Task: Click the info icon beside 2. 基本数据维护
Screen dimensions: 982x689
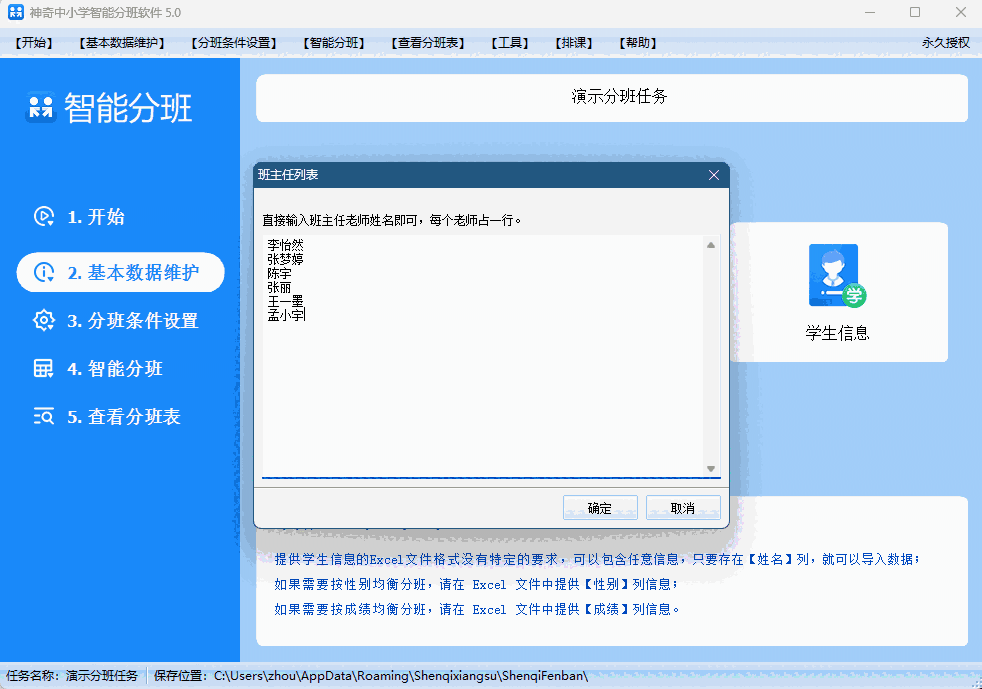Action: point(45,272)
